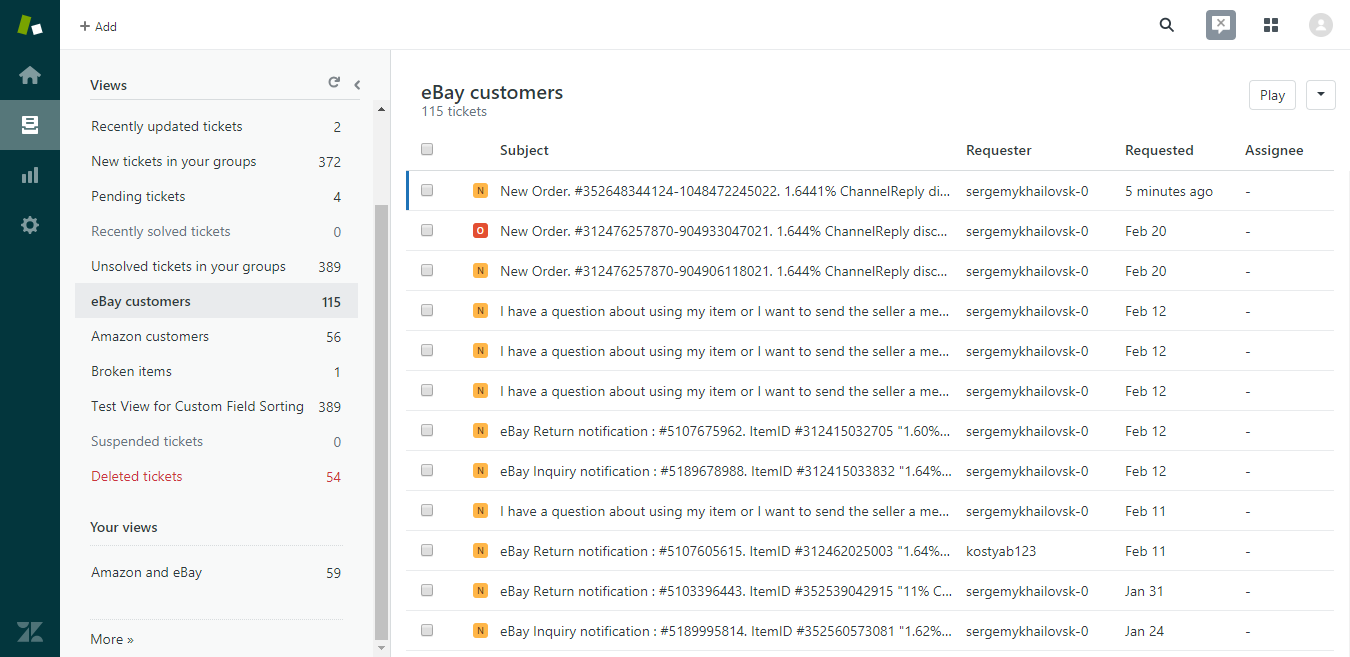
Task: Click the views scrollbar up arrow
Action: point(380,107)
